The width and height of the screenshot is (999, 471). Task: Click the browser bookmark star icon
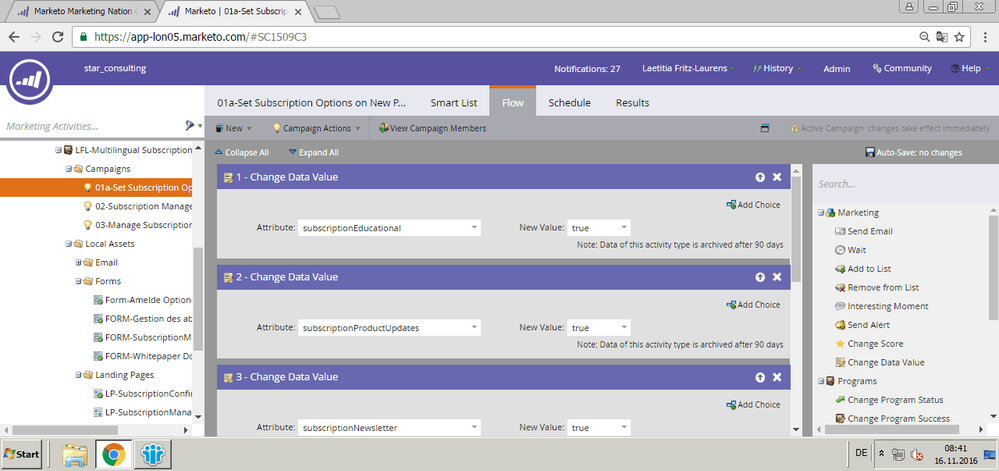[x=958, y=36]
